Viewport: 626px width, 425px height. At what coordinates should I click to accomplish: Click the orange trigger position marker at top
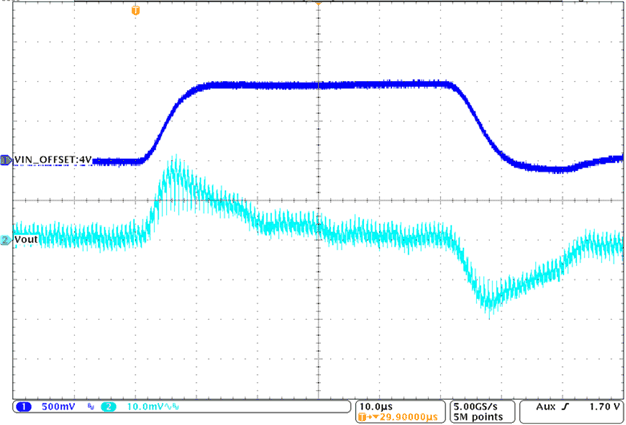[x=136, y=9]
